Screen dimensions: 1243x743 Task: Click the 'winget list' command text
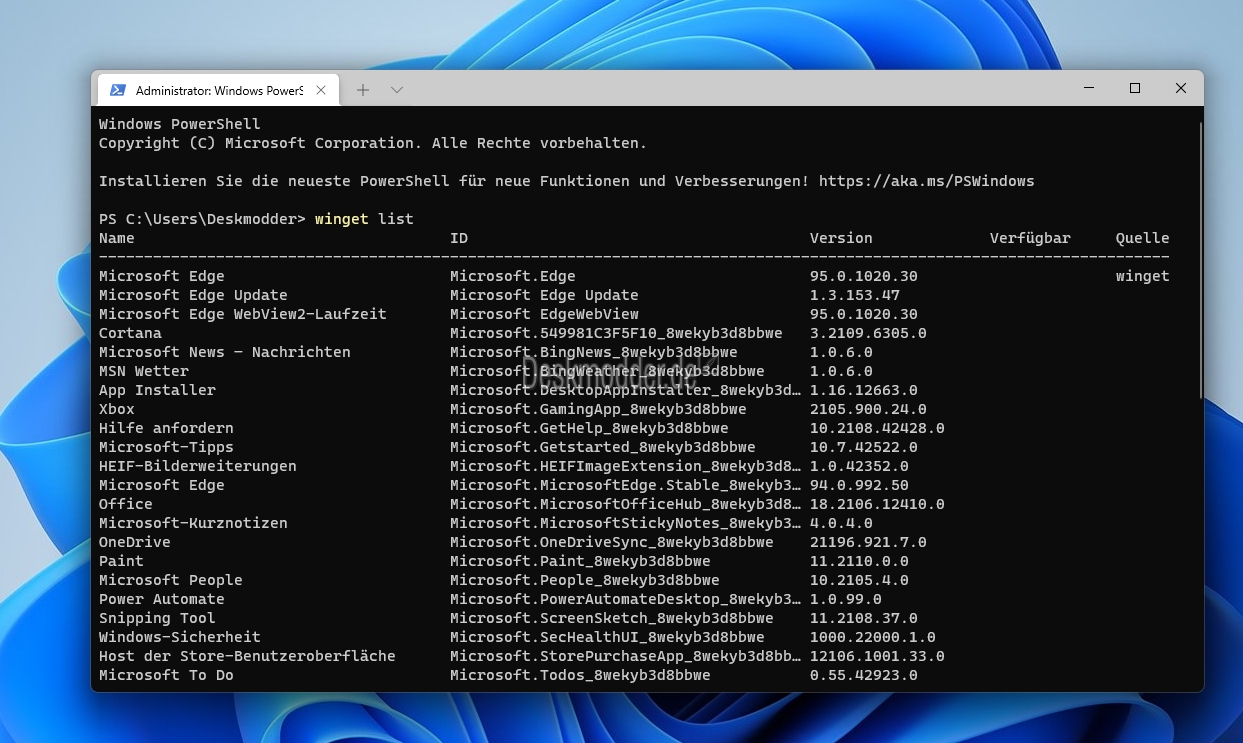tap(364, 219)
